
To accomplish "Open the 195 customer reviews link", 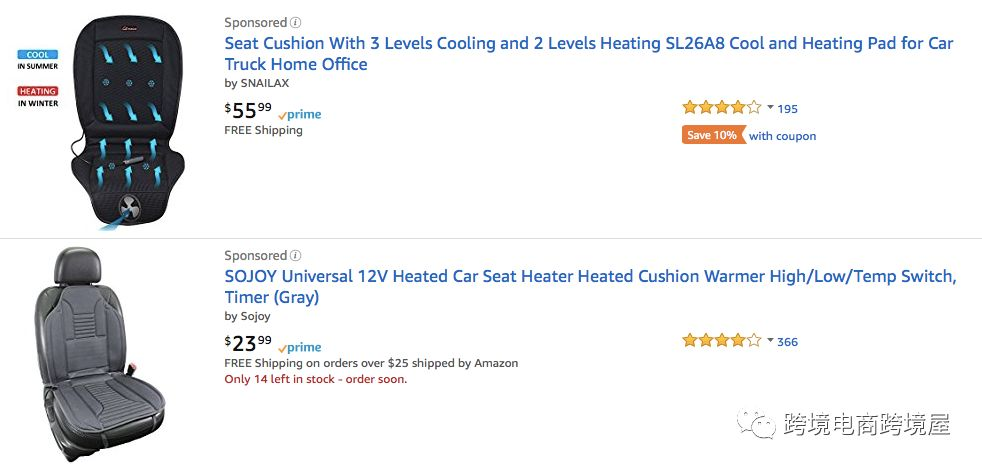I will 787,109.
